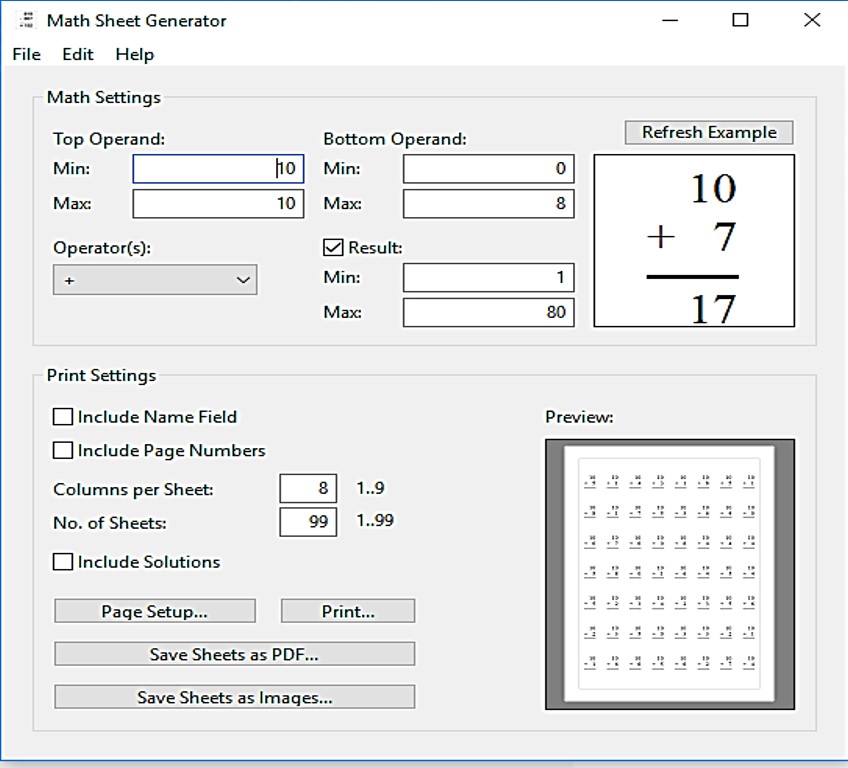Click Save Sheets as Images...

pyautogui.click(x=234, y=697)
